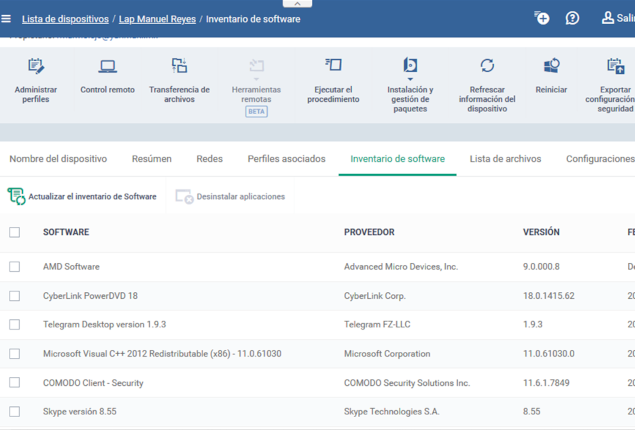Image resolution: width=635 pixels, height=430 pixels.
Task: Toggle the select-all checkbox beside SOFTWARE
Action: pyautogui.click(x=15, y=232)
